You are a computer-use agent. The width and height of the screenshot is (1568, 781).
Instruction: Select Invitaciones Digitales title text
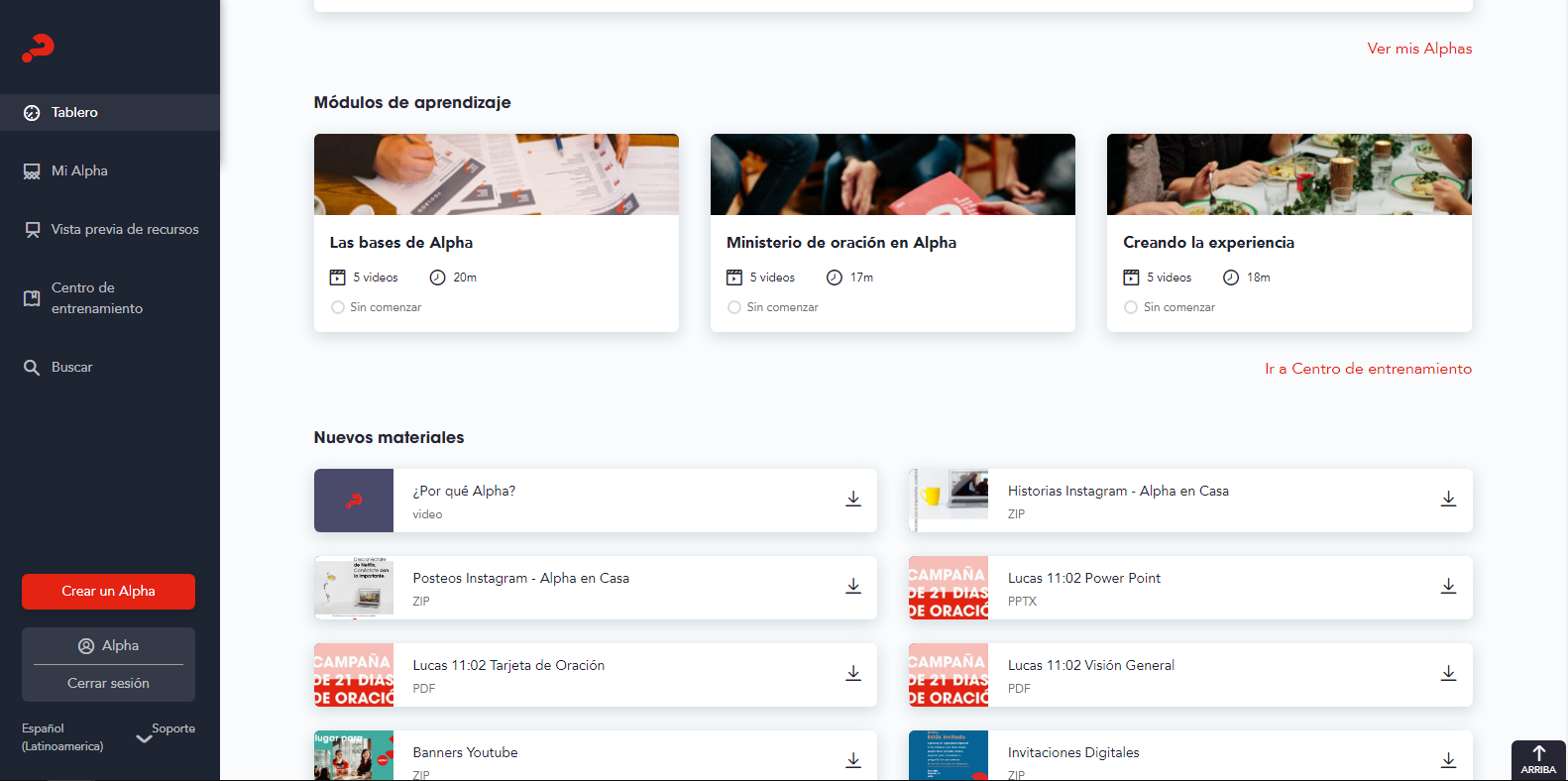click(1073, 753)
